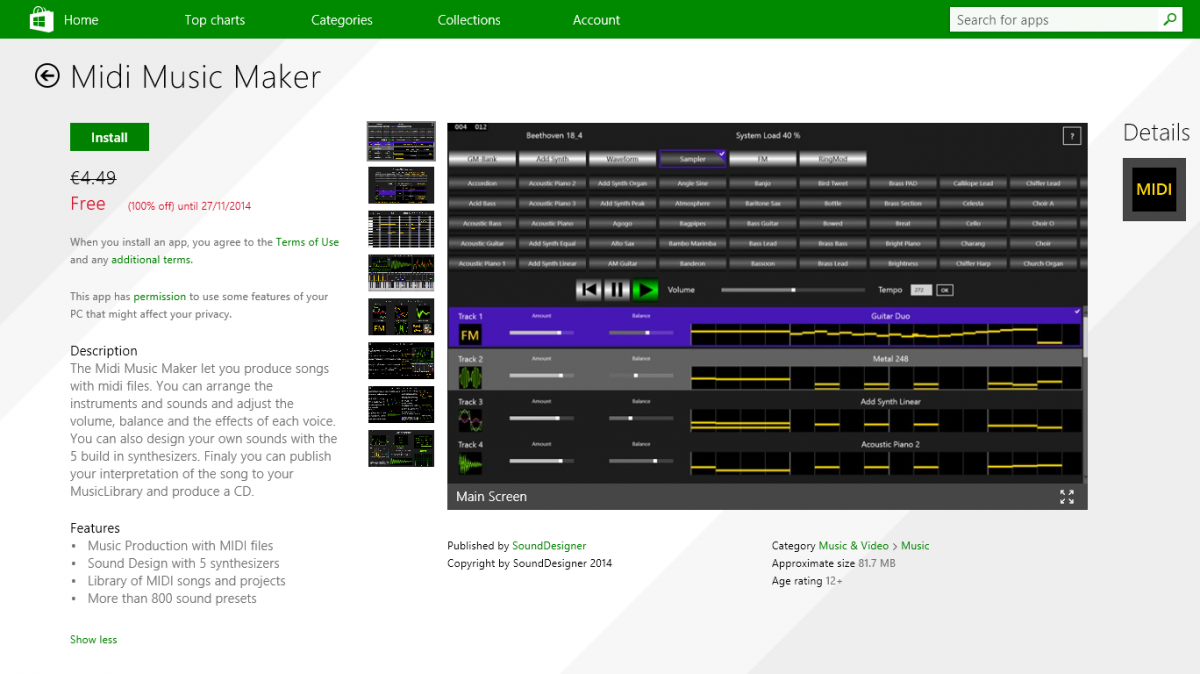Click the Track 4 Balance slider
Viewport: 1200px width, 674px height.
[x=641, y=461]
